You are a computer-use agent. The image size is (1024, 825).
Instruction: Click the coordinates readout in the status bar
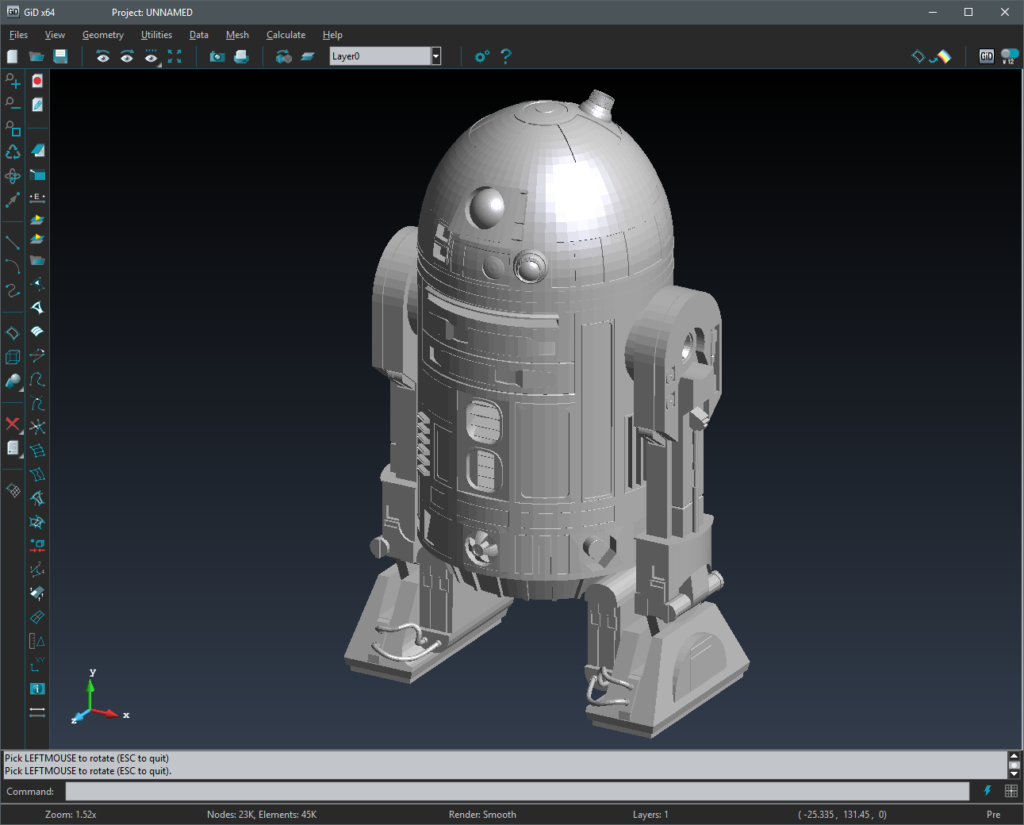coord(842,815)
